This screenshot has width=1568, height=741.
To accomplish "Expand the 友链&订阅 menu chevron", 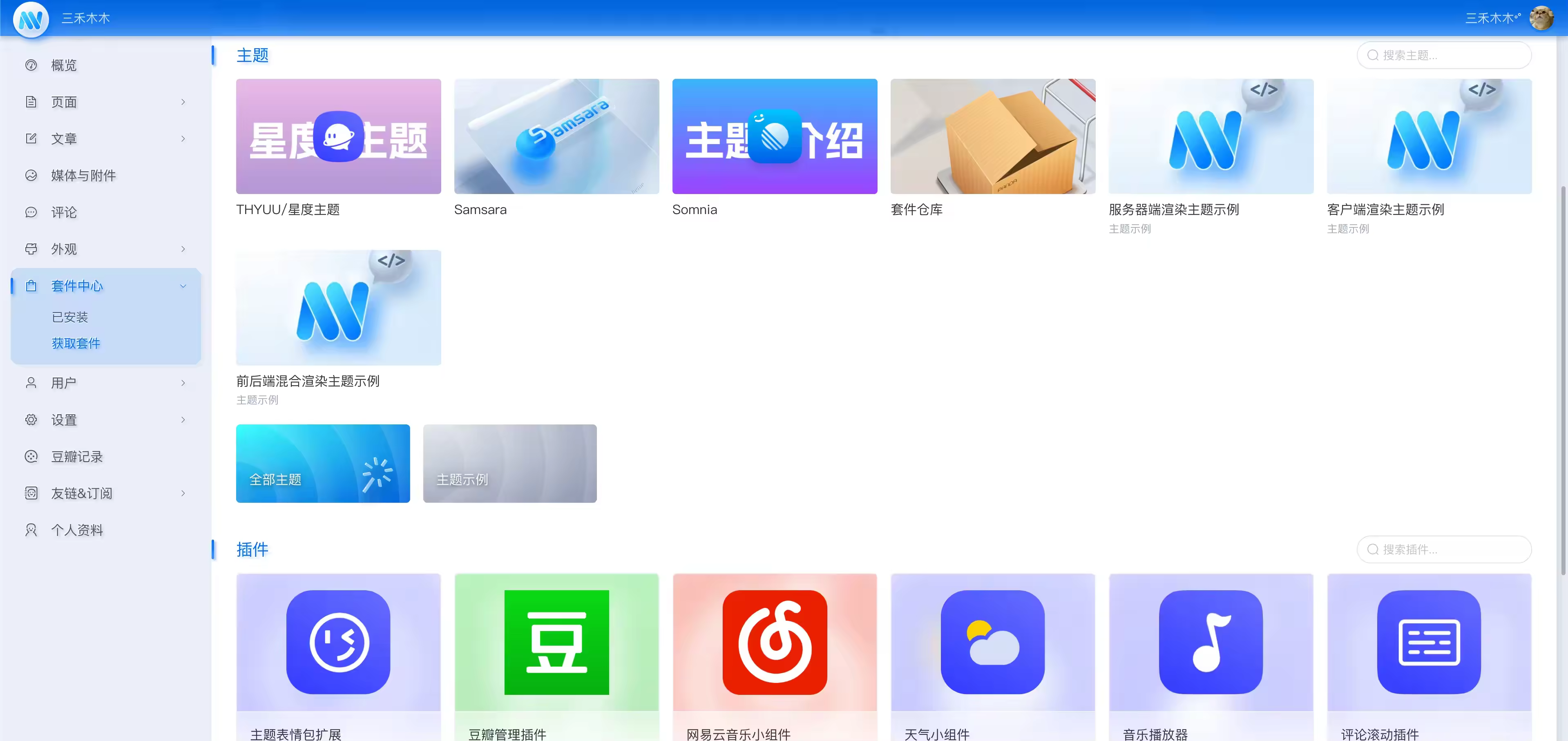I will pyautogui.click(x=183, y=493).
